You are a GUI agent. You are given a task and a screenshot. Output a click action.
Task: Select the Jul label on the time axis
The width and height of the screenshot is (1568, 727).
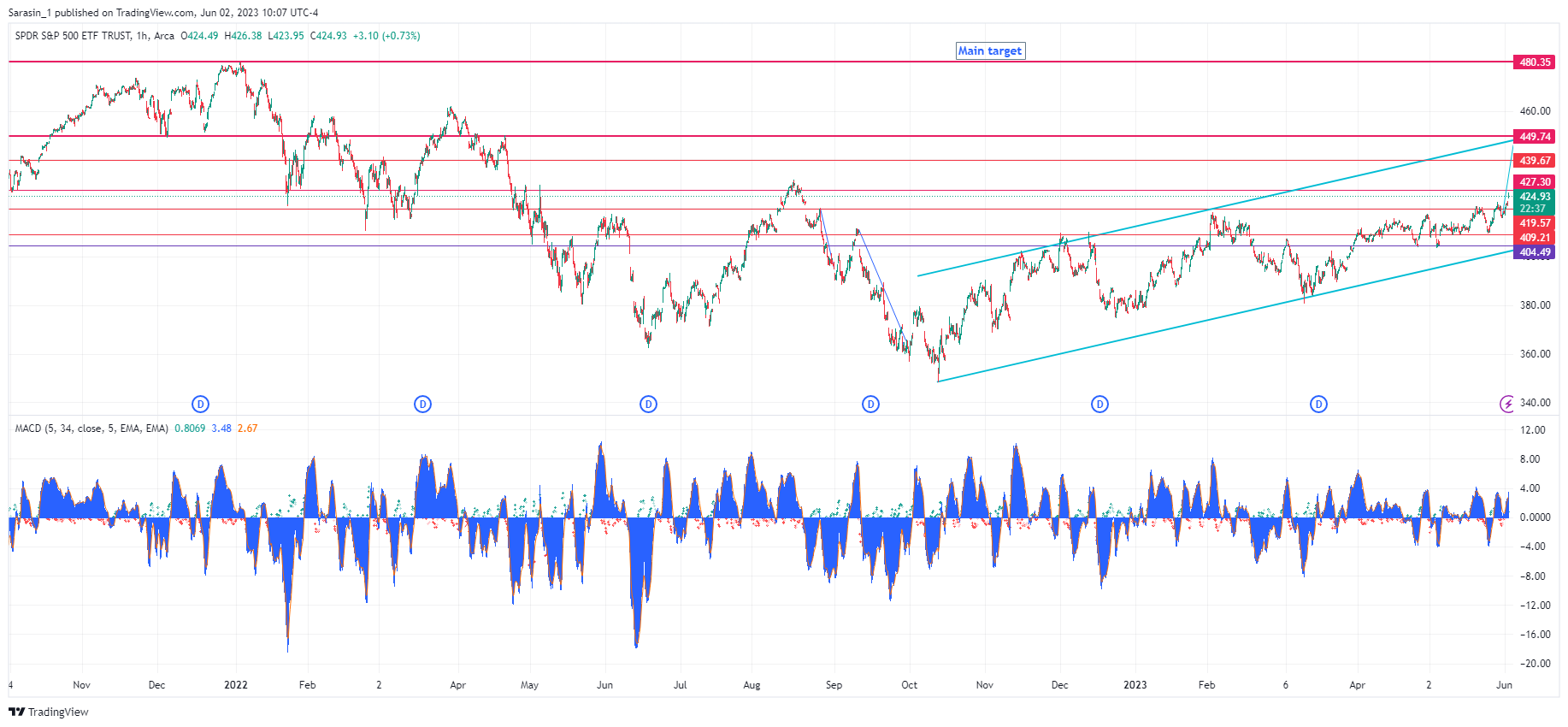(680, 685)
